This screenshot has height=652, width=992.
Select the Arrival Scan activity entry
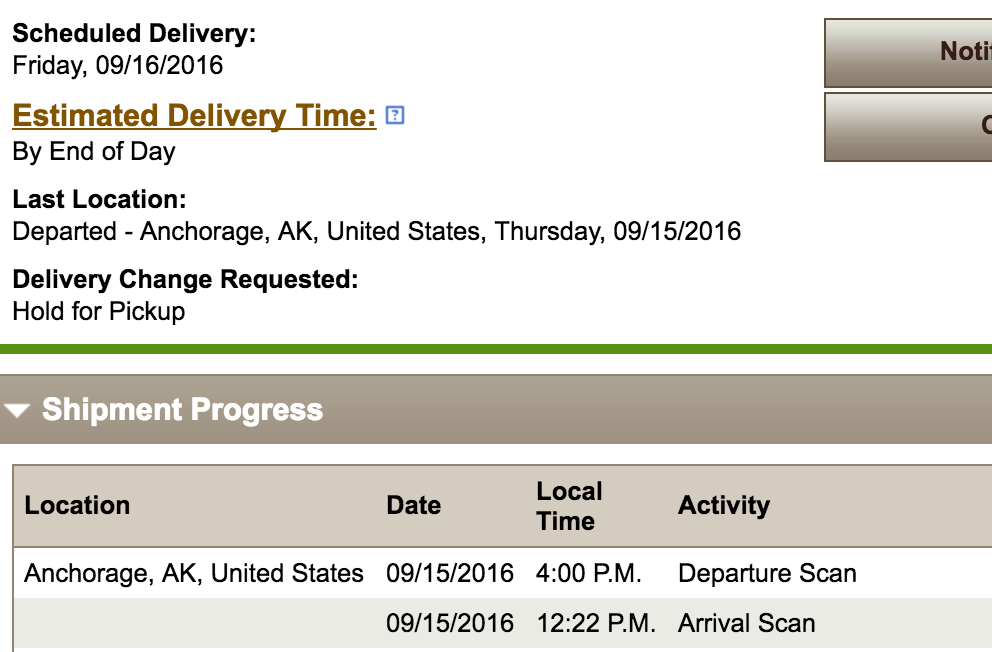[746, 623]
